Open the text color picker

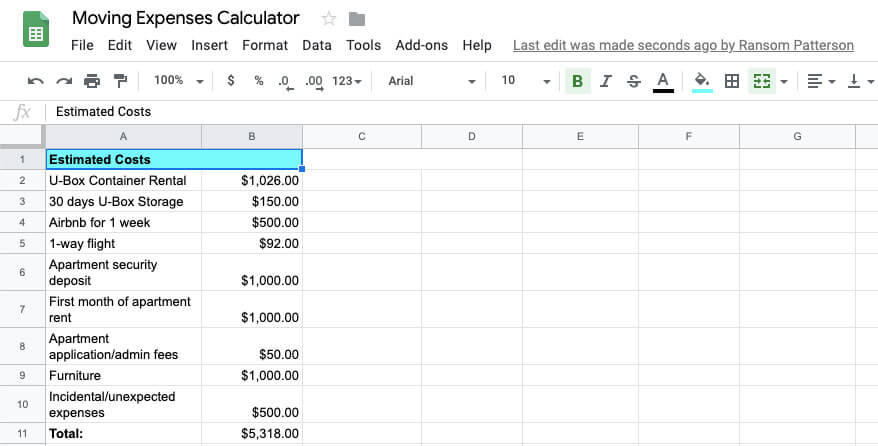663,82
